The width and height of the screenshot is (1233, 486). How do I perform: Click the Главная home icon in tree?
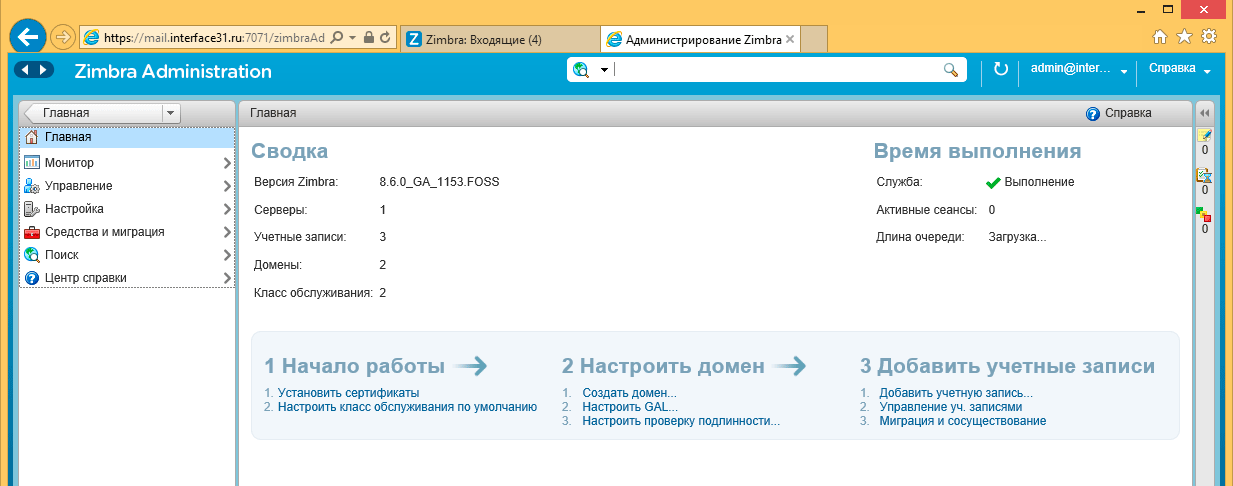point(32,137)
